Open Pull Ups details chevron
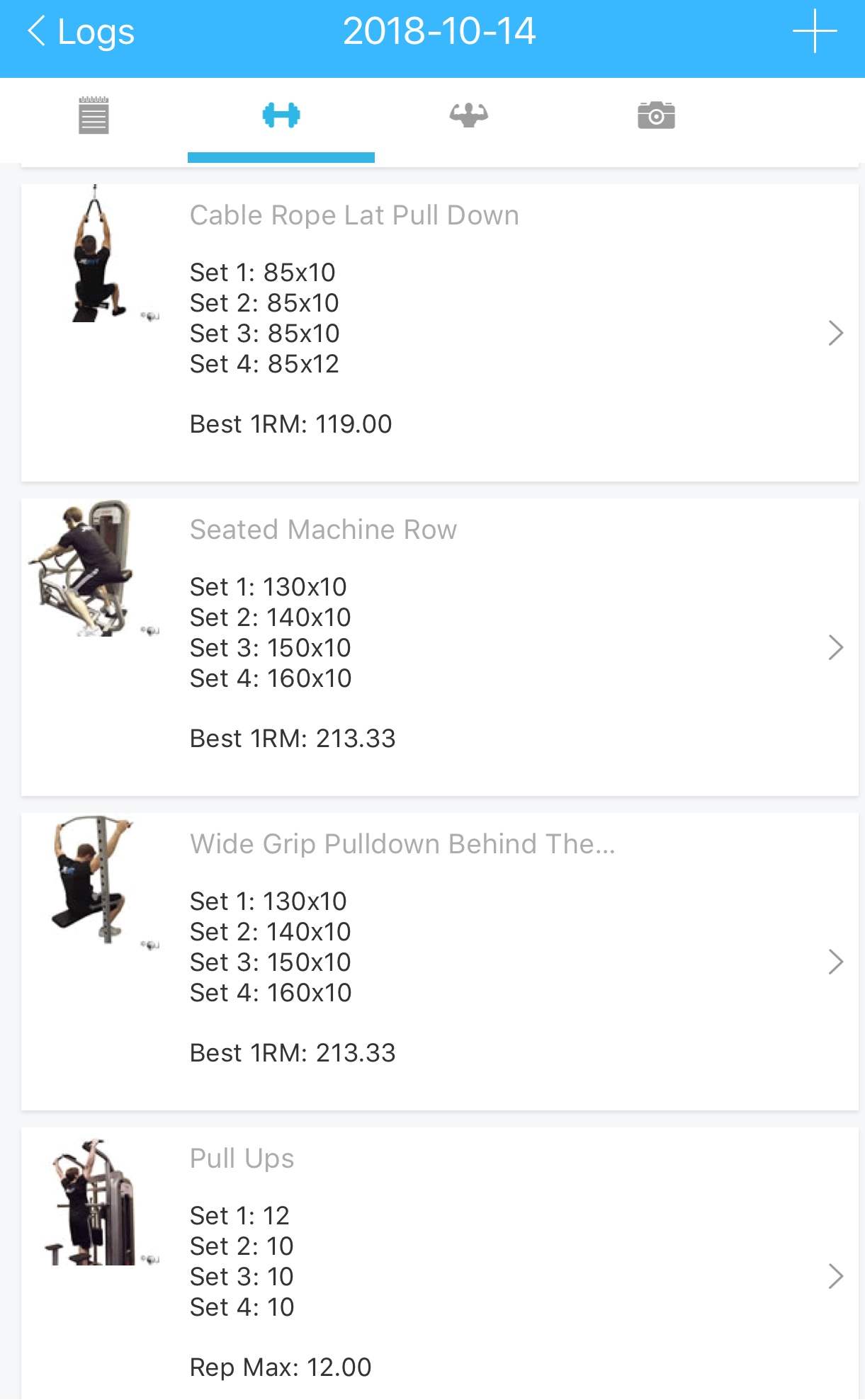 835,1276
